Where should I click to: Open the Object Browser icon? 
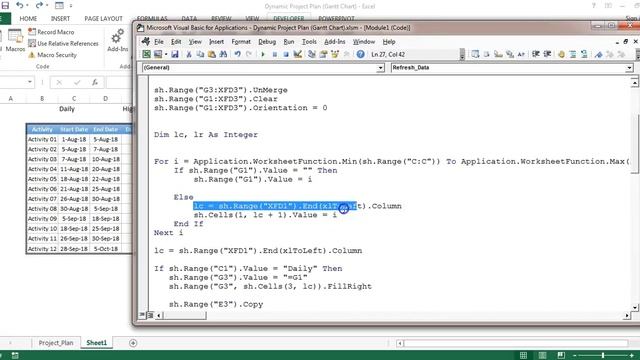click(x=335, y=54)
